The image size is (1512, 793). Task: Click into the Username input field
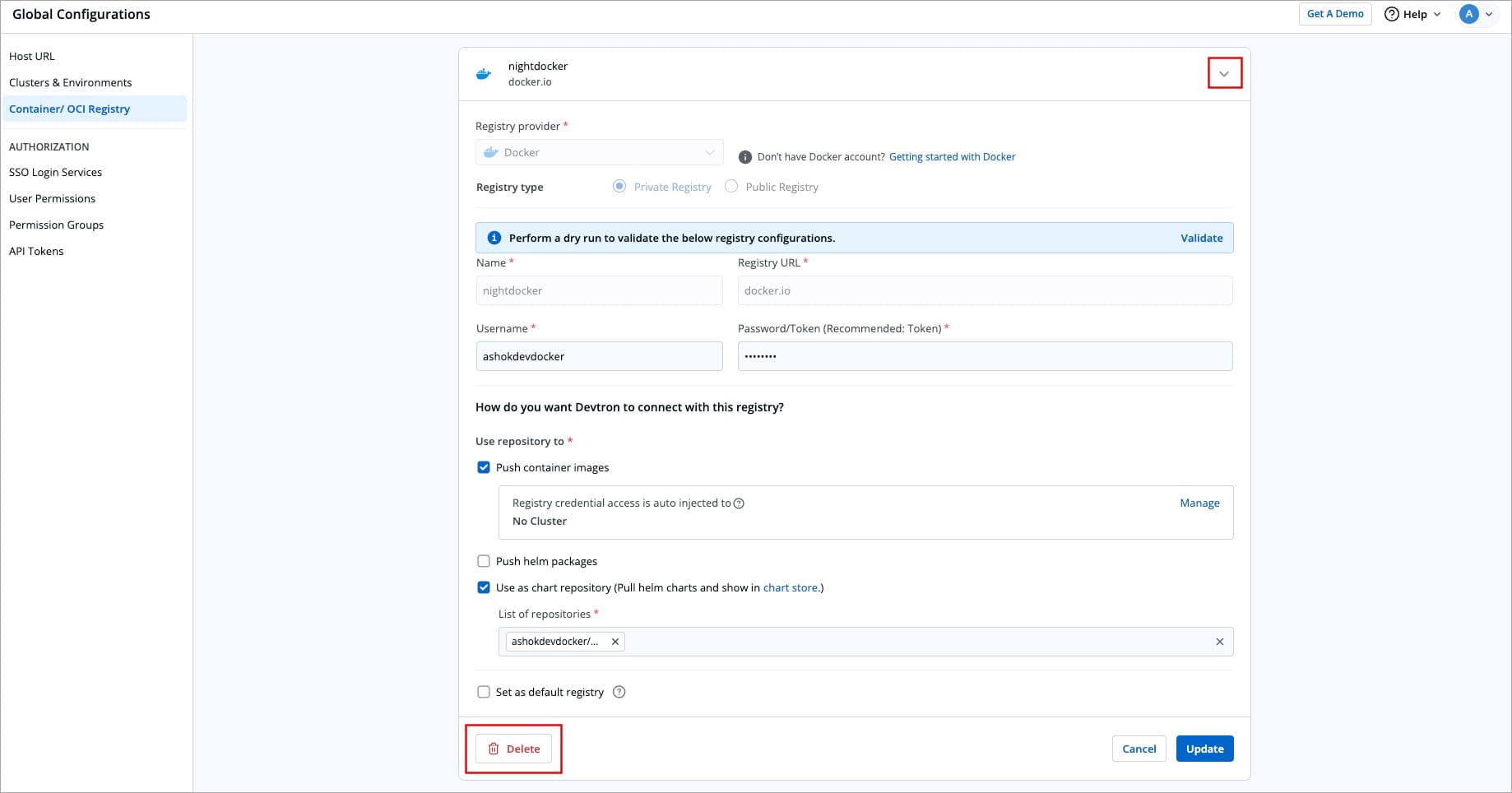click(599, 356)
